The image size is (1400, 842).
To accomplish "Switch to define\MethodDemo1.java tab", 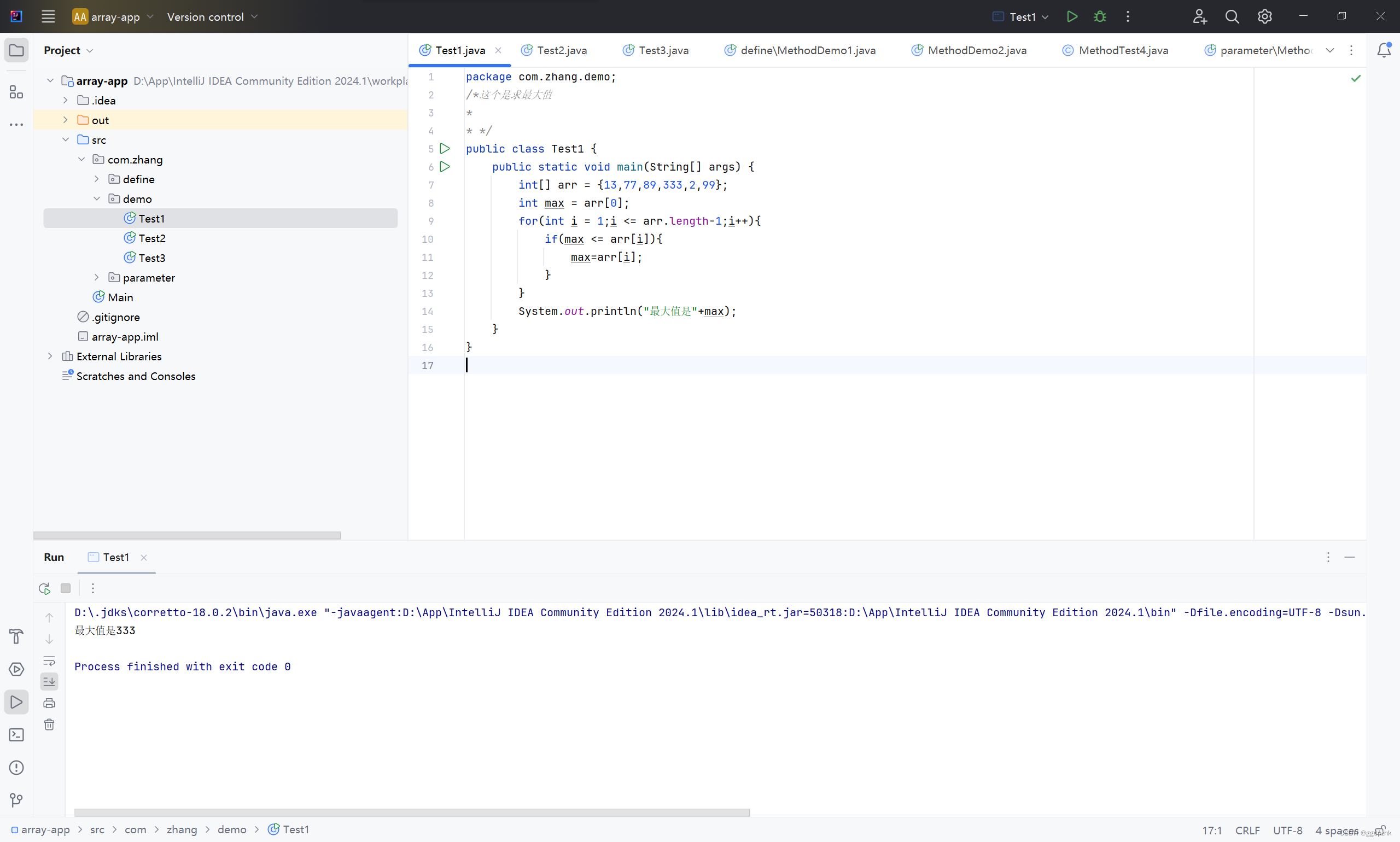I will tap(800, 50).
